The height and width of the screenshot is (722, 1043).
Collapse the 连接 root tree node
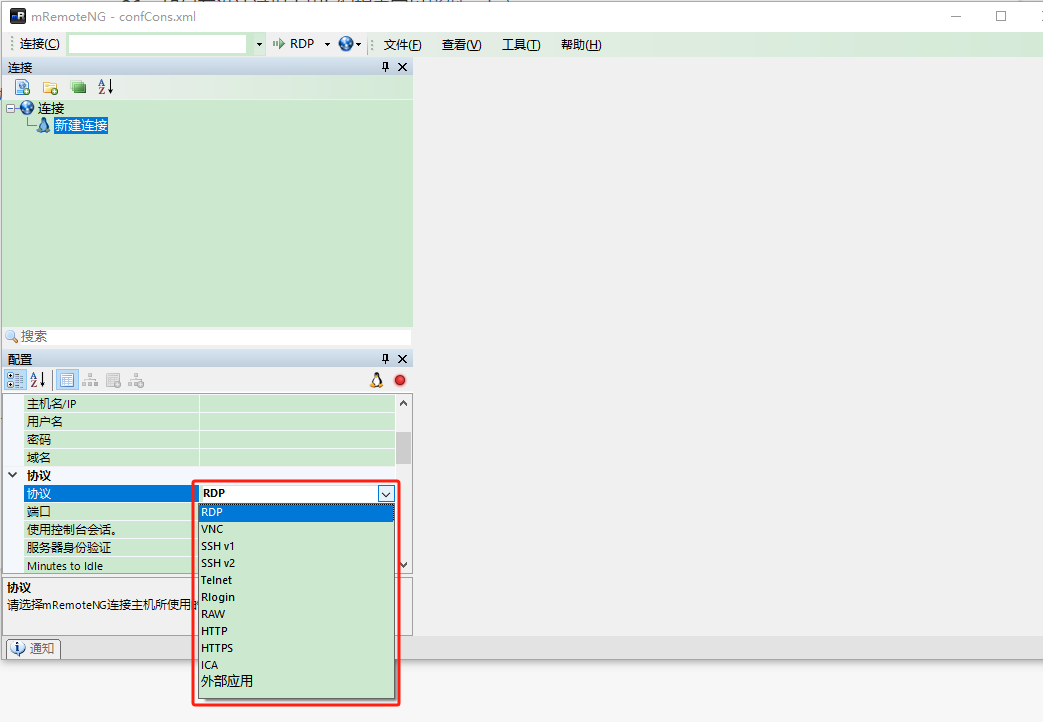[x=11, y=108]
